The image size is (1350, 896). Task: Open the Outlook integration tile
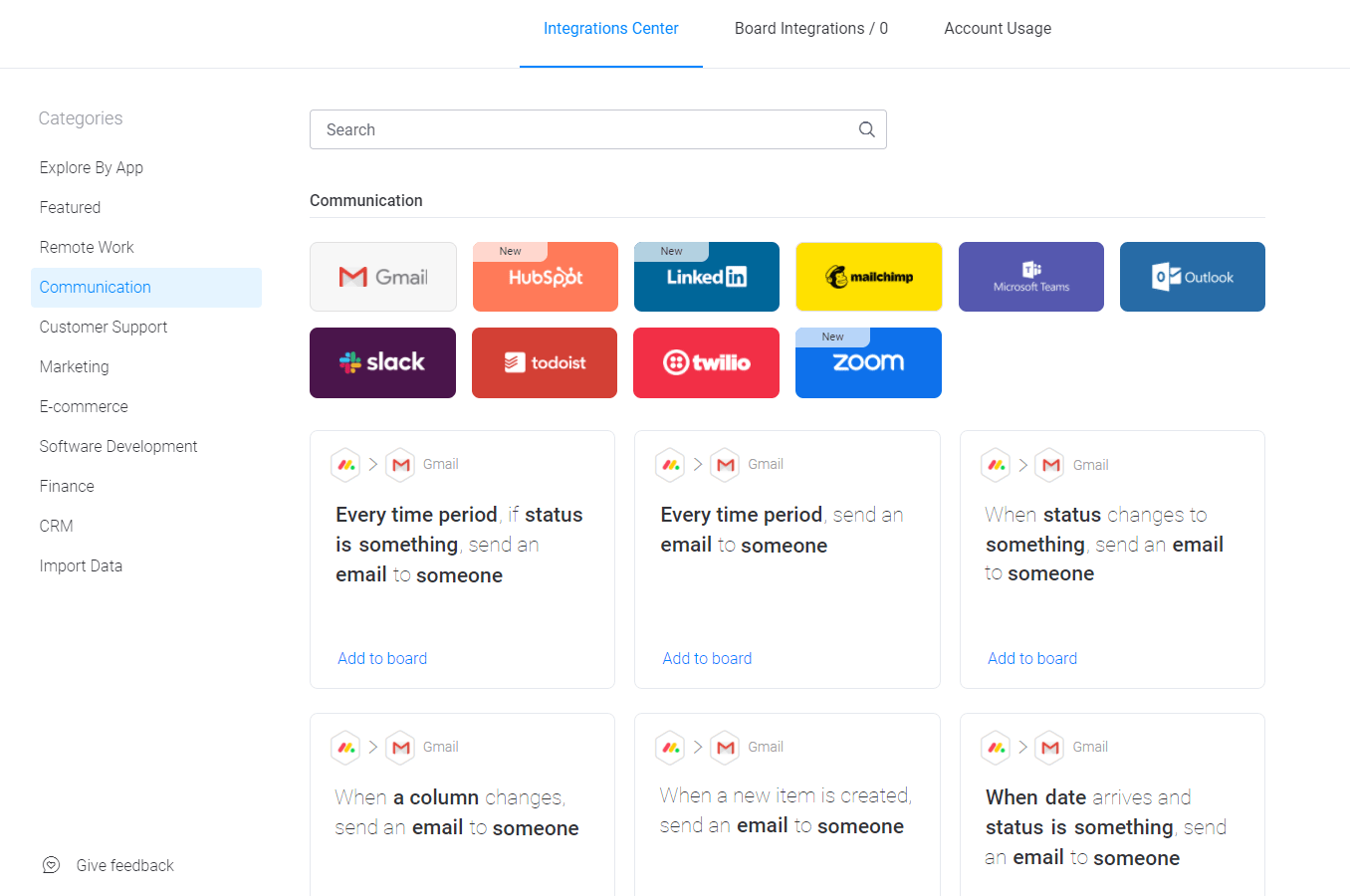coord(1193,277)
